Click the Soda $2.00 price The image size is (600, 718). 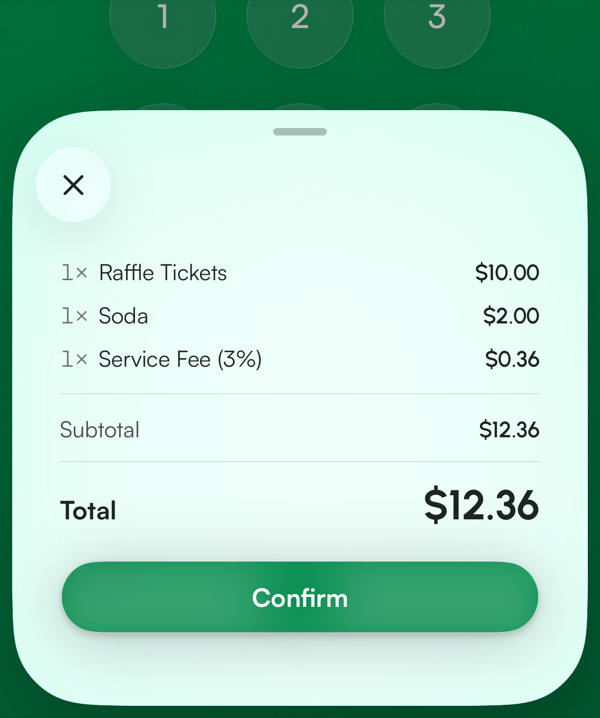511,316
